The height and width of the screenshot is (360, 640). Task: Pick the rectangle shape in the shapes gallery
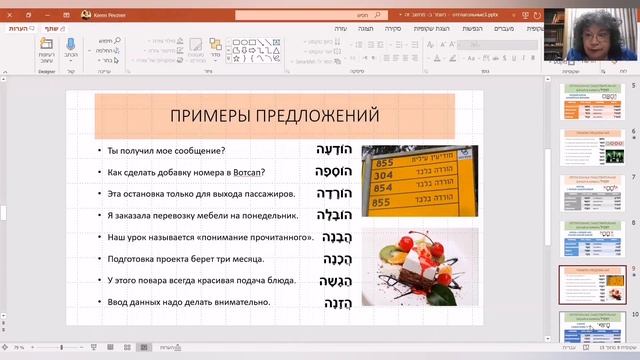tap(252, 42)
